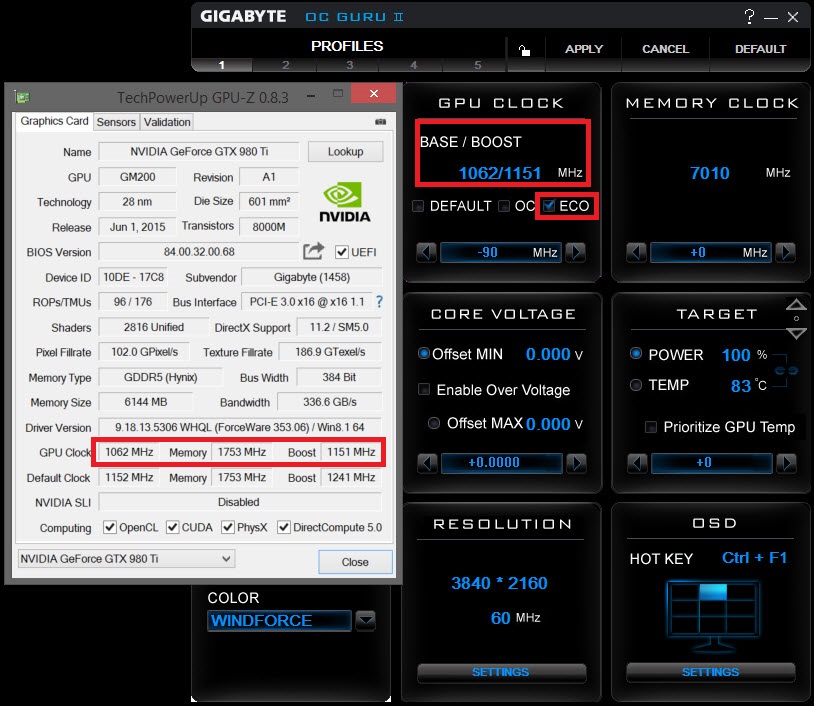Check the OC clock mode checkbox
This screenshot has height=706, width=814.
(x=504, y=206)
